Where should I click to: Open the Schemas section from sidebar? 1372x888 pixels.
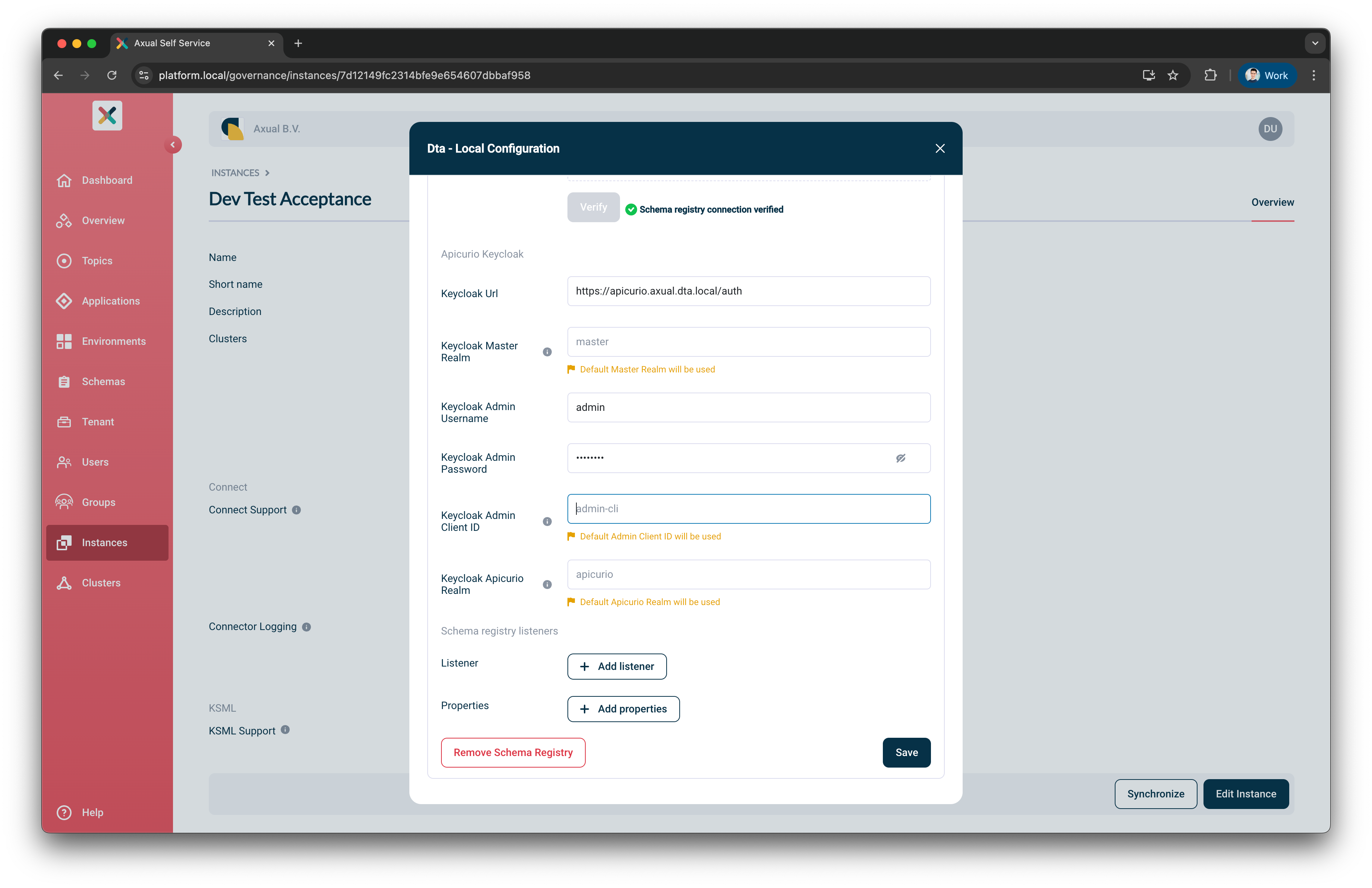click(x=103, y=381)
